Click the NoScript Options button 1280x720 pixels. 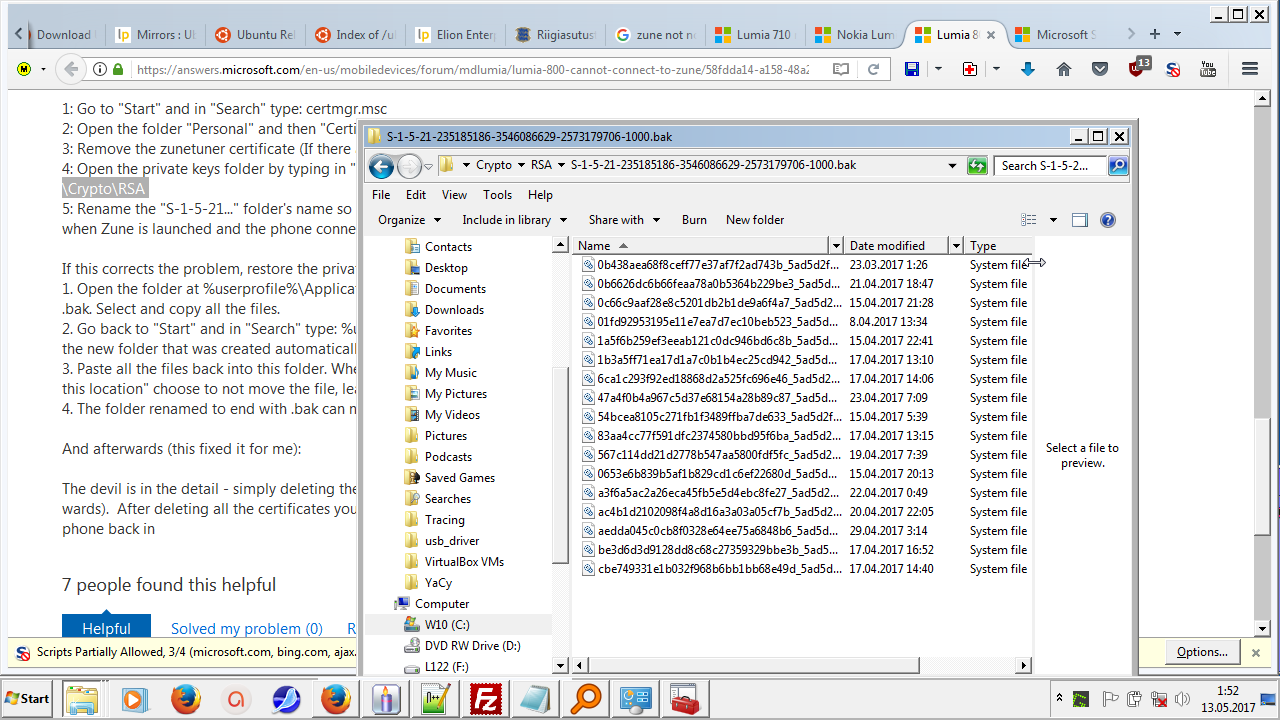coord(1202,652)
